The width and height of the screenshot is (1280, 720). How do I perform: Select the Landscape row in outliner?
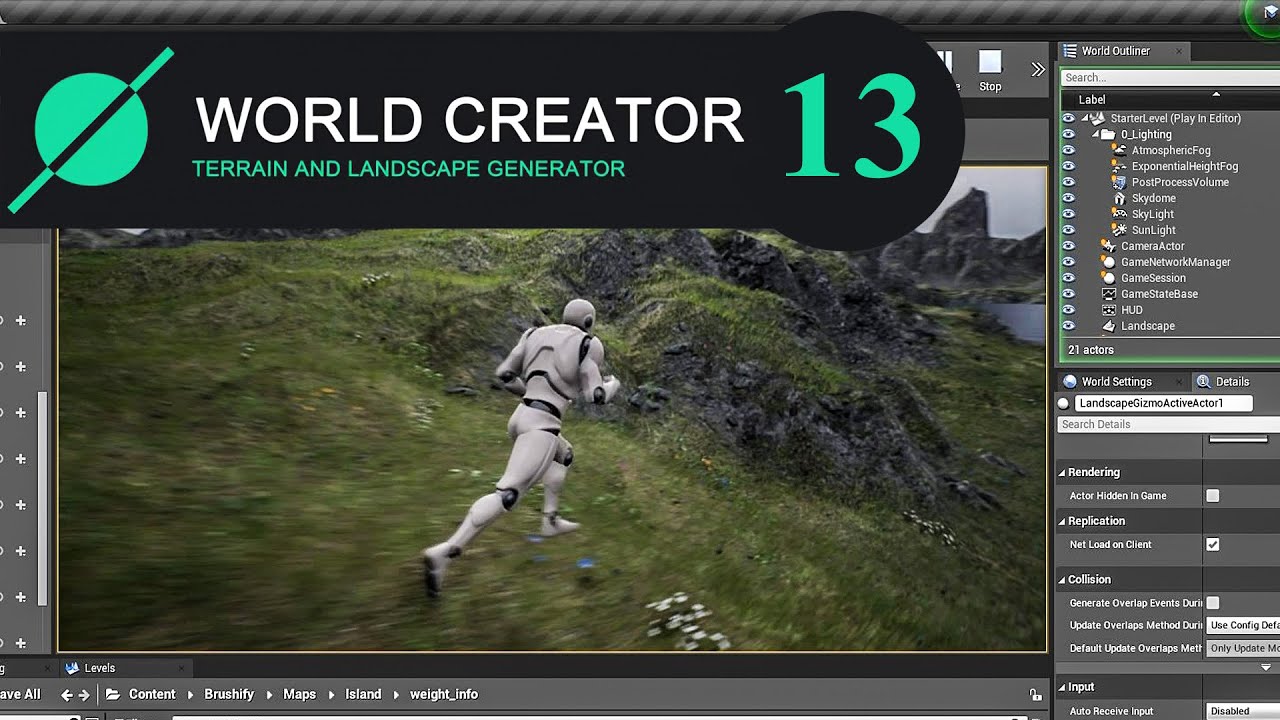pos(1170,326)
